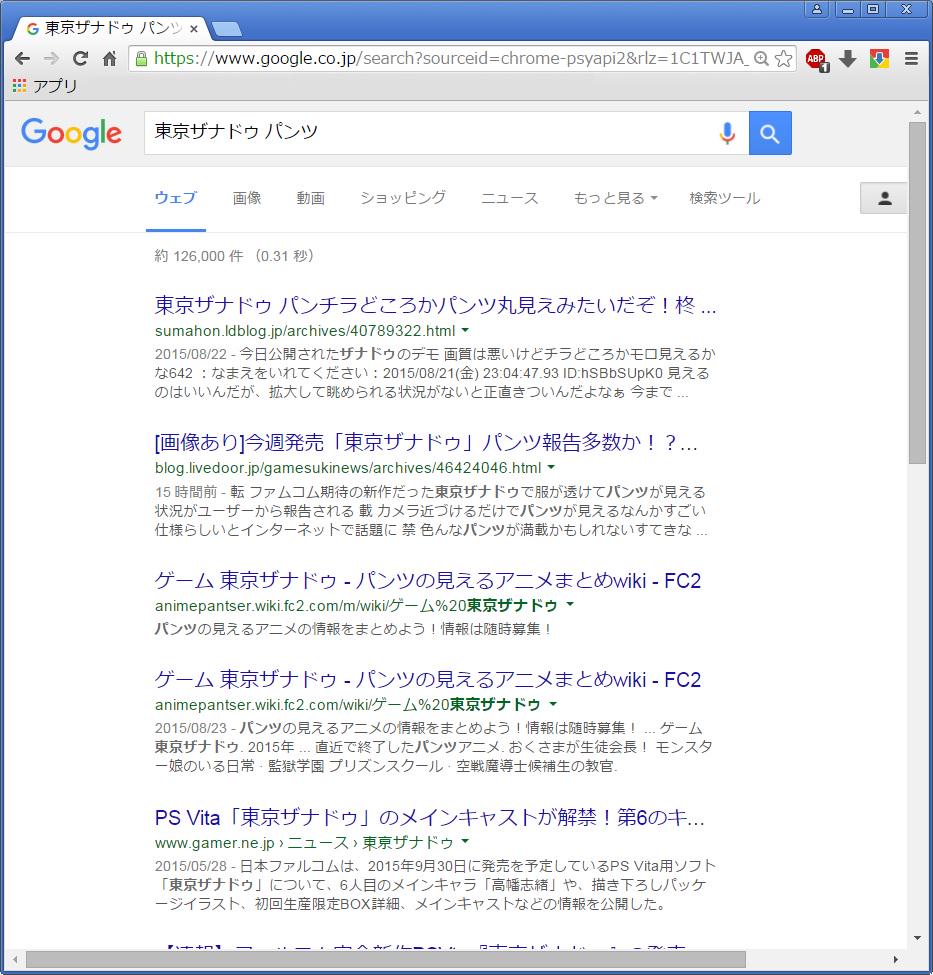Reload the page with the refresh icon
The height and width of the screenshot is (975, 933).
(x=80, y=59)
